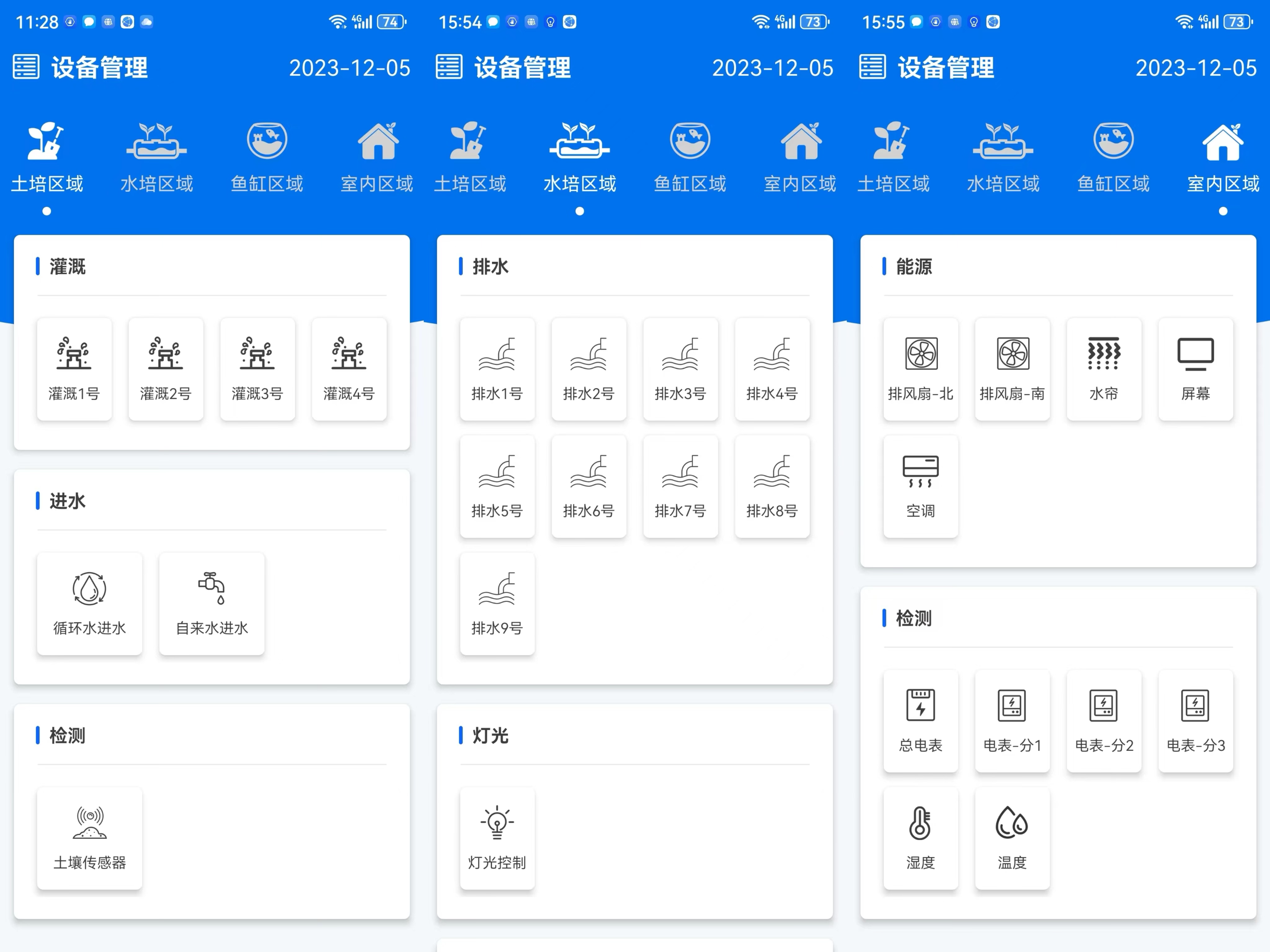1270x952 pixels.
Task: Open 排水3号 drainage device
Action: [x=680, y=369]
